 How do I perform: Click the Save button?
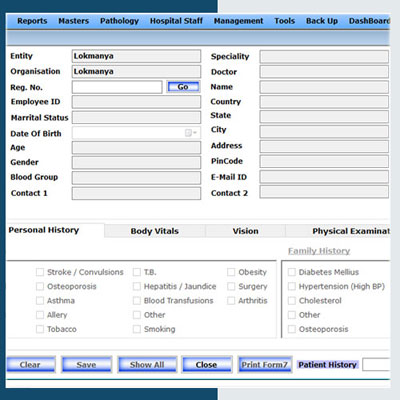coord(86,364)
